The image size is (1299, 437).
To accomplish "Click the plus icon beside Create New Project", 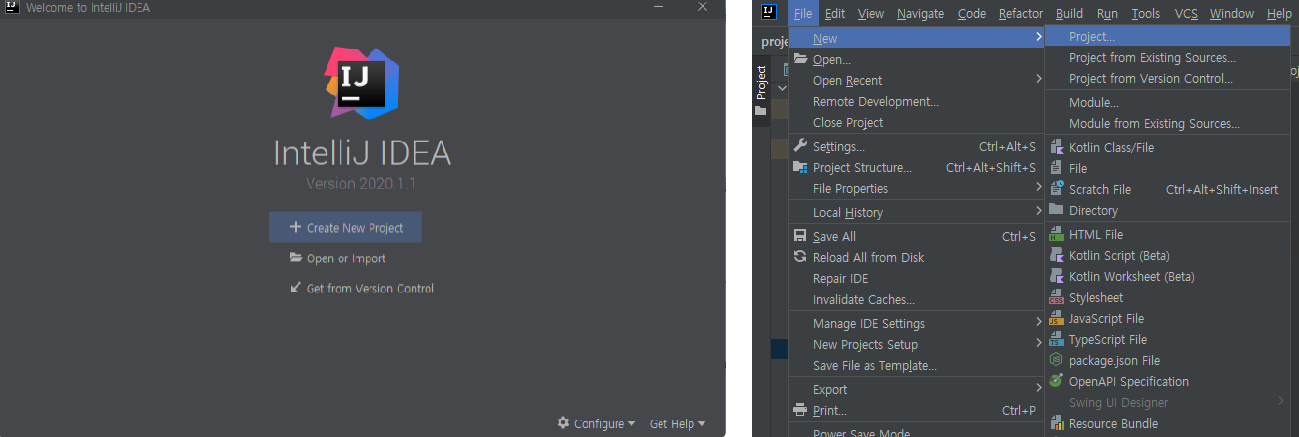I will pos(295,227).
